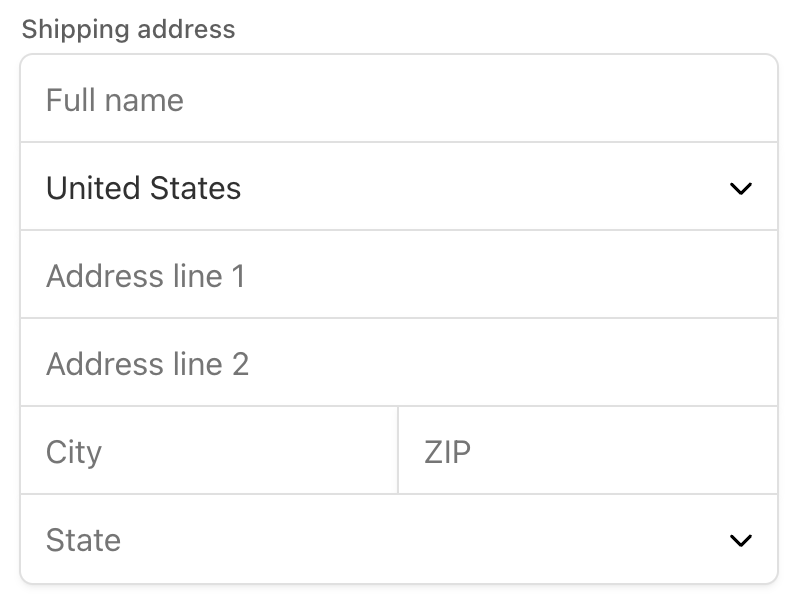This screenshot has height=608, width=800.
Task: Open the United States country dropdown
Action: [x=398, y=188]
